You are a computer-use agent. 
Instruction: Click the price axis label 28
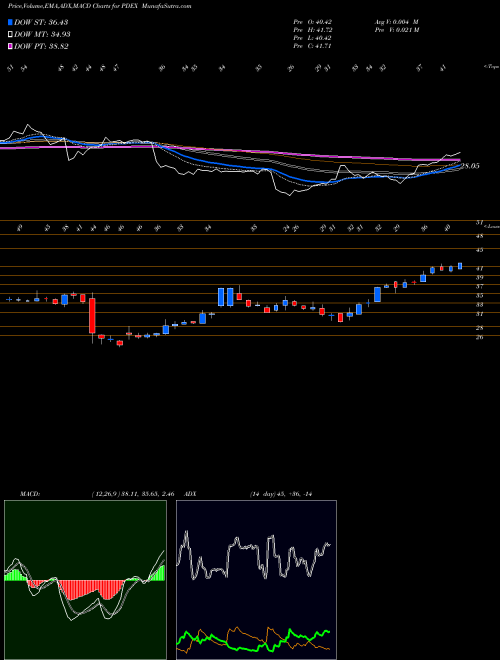point(479,328)
